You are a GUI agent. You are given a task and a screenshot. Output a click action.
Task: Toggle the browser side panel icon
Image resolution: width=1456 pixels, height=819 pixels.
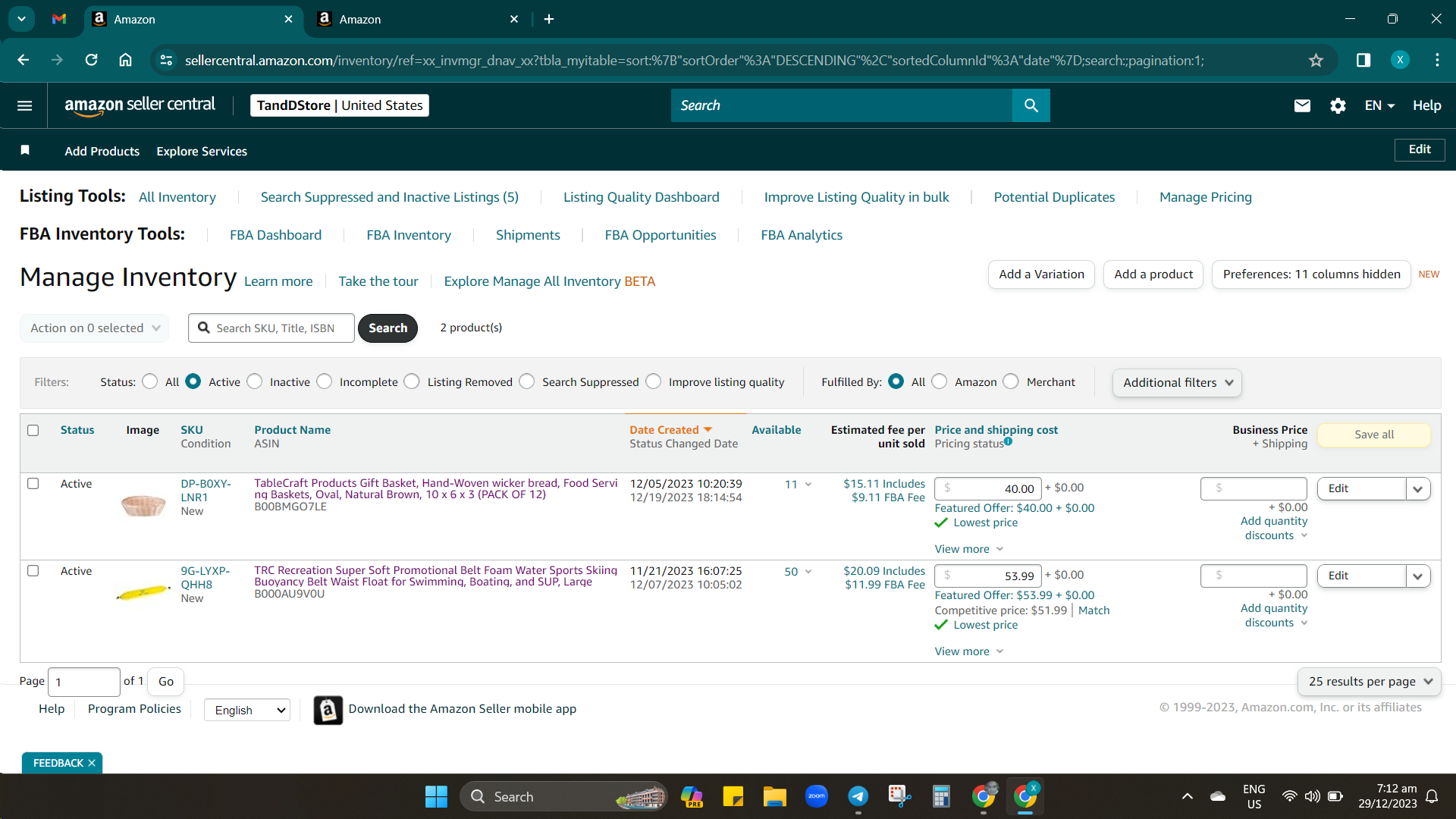[x=1363, y=60]
